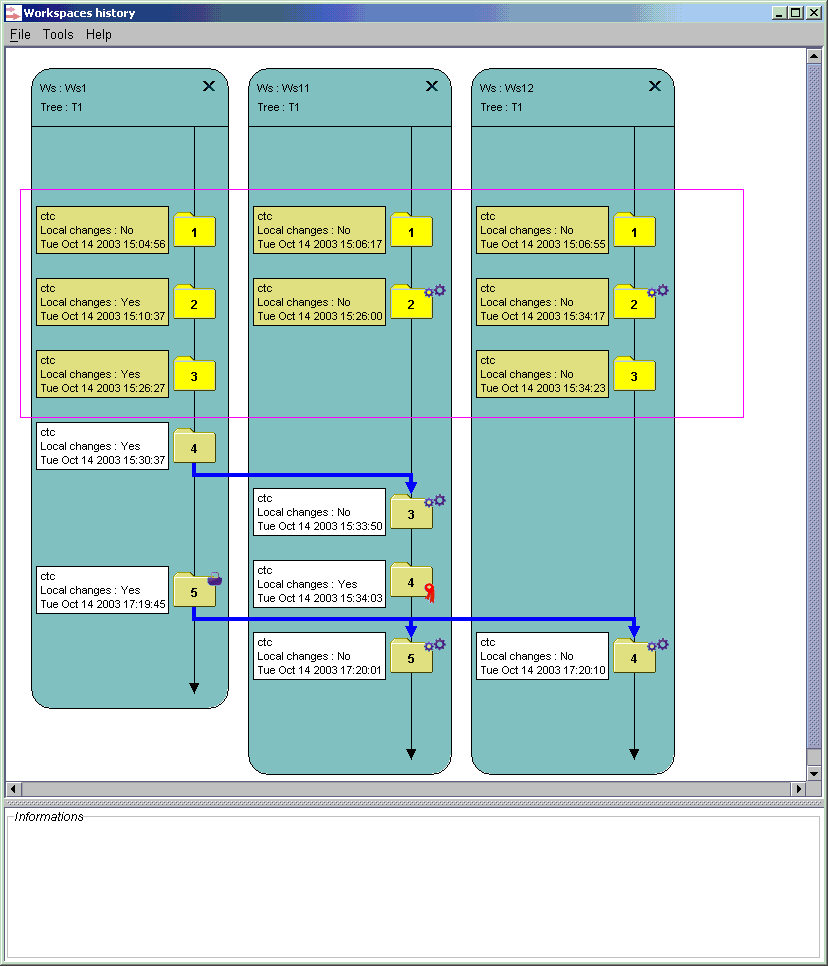The width and height of the screenshot is (828, 966).
Task: Select yellow folder 1 in workspace Ws11
Action: coord(411,230)
